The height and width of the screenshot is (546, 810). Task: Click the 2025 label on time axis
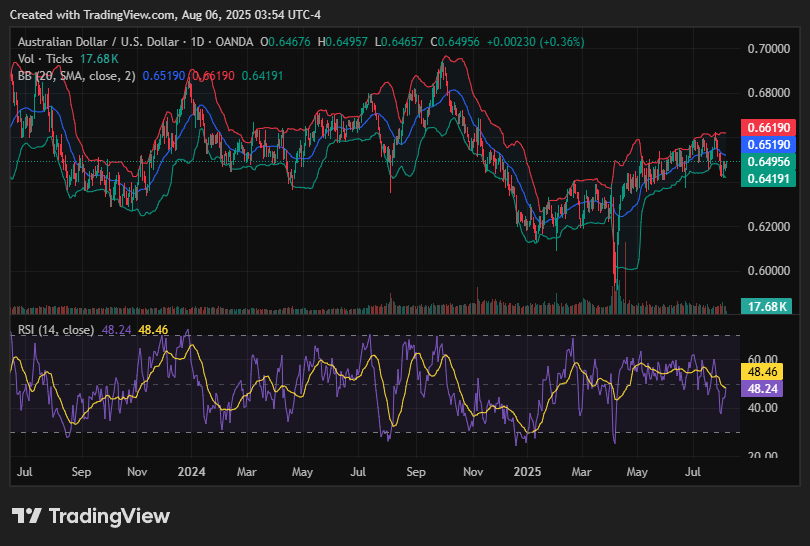pyautogui.click(x=527, y=472)
